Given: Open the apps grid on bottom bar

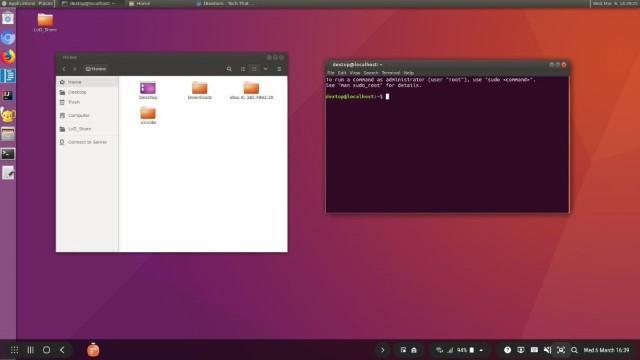Looking at the screenshot, I should coord(14,350).
